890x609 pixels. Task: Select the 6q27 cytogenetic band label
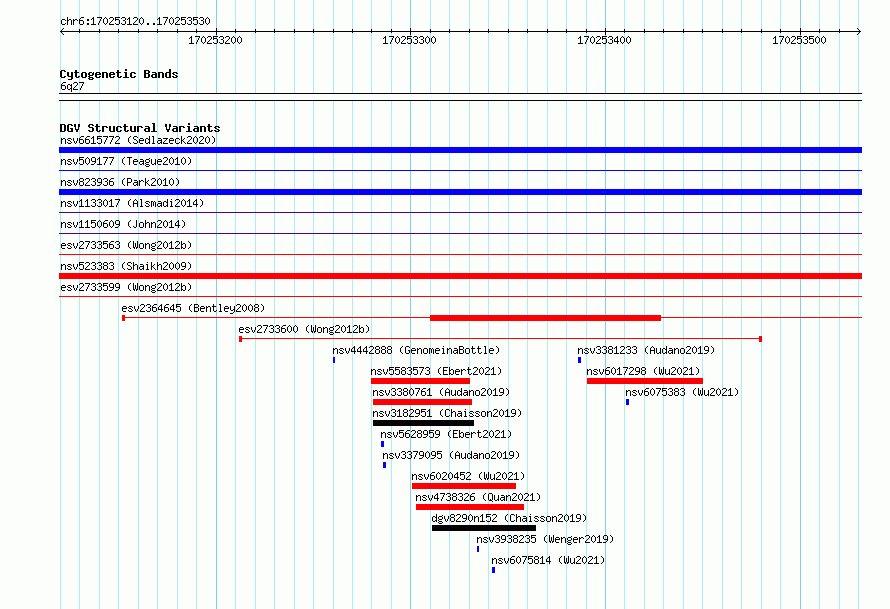click(x=72, y=86)
